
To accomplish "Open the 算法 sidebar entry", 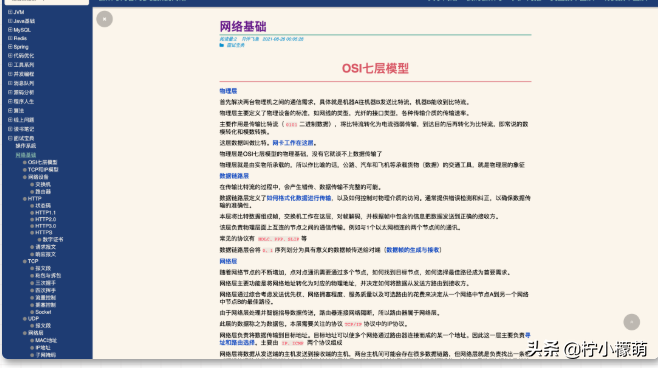I will pyautogui.click(x=19, y=111).
